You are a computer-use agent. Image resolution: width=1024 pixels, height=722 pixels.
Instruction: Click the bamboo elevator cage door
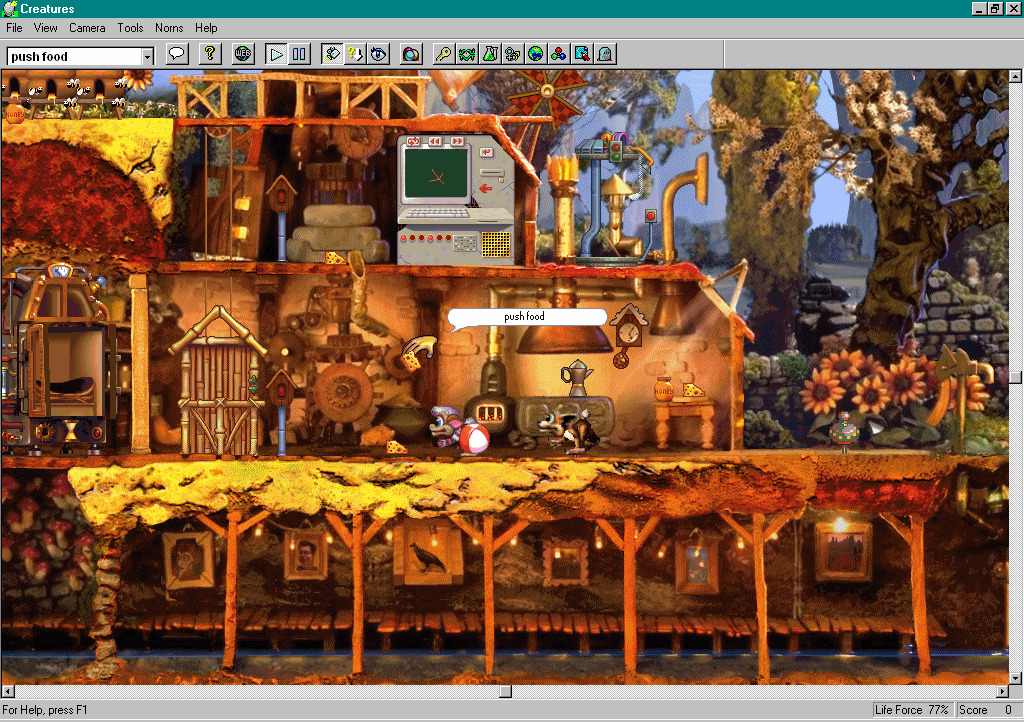pyautogui.click(x=218, y=398)
